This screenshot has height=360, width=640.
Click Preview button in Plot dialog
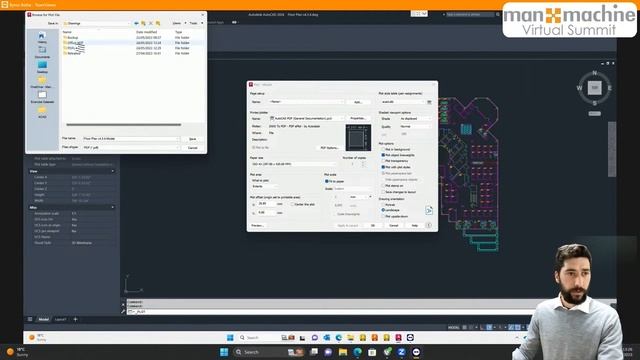point(258,225)
